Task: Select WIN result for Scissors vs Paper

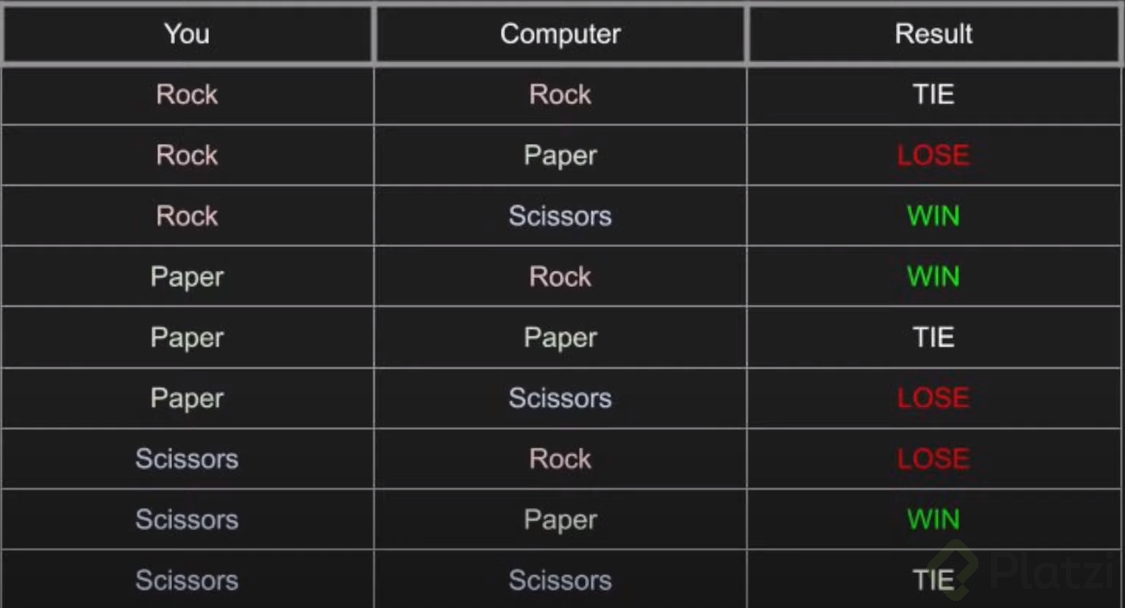Action: [933, 520]
